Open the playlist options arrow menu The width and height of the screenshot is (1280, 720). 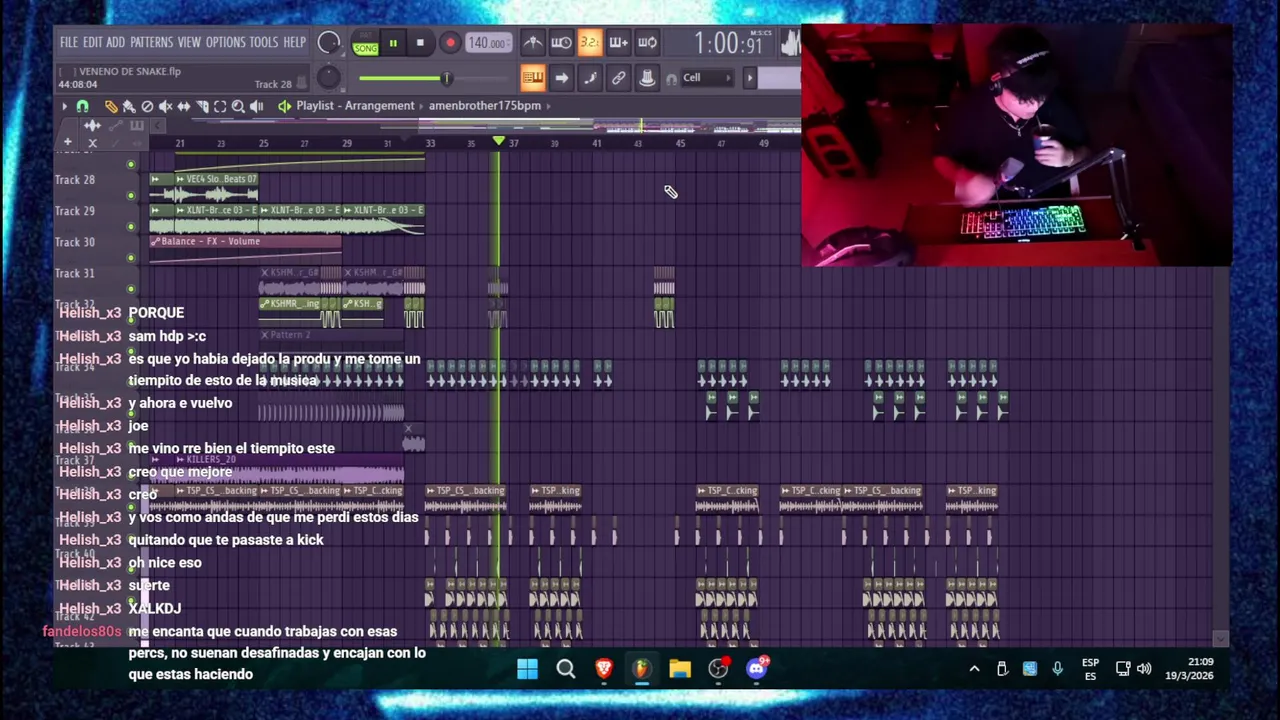pos(64,106)
